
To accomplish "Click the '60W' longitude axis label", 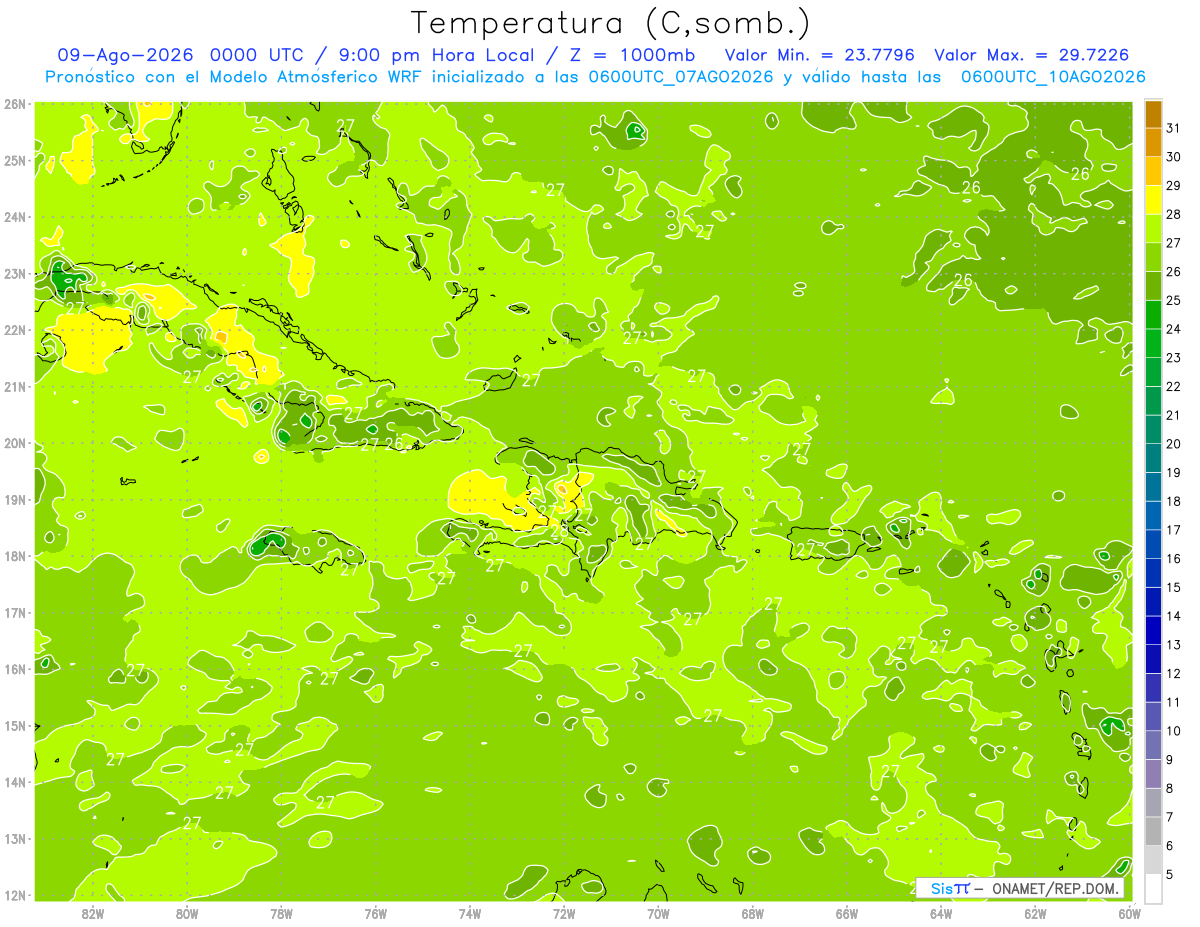I will (x=1128, y=913).
